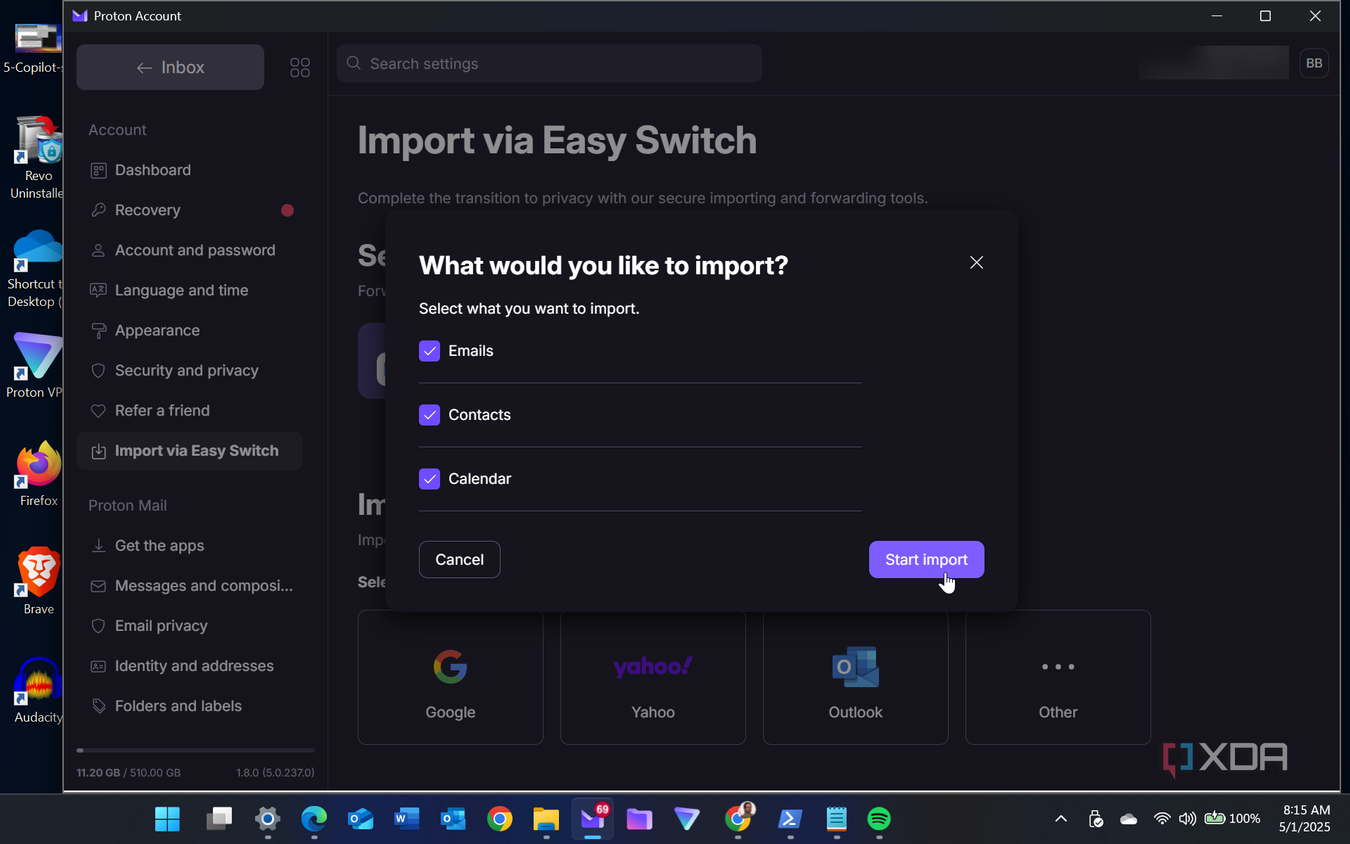Uncheck the Emails checkbox
Viewport: 1350px width, 844px height.
click(429, 351)
